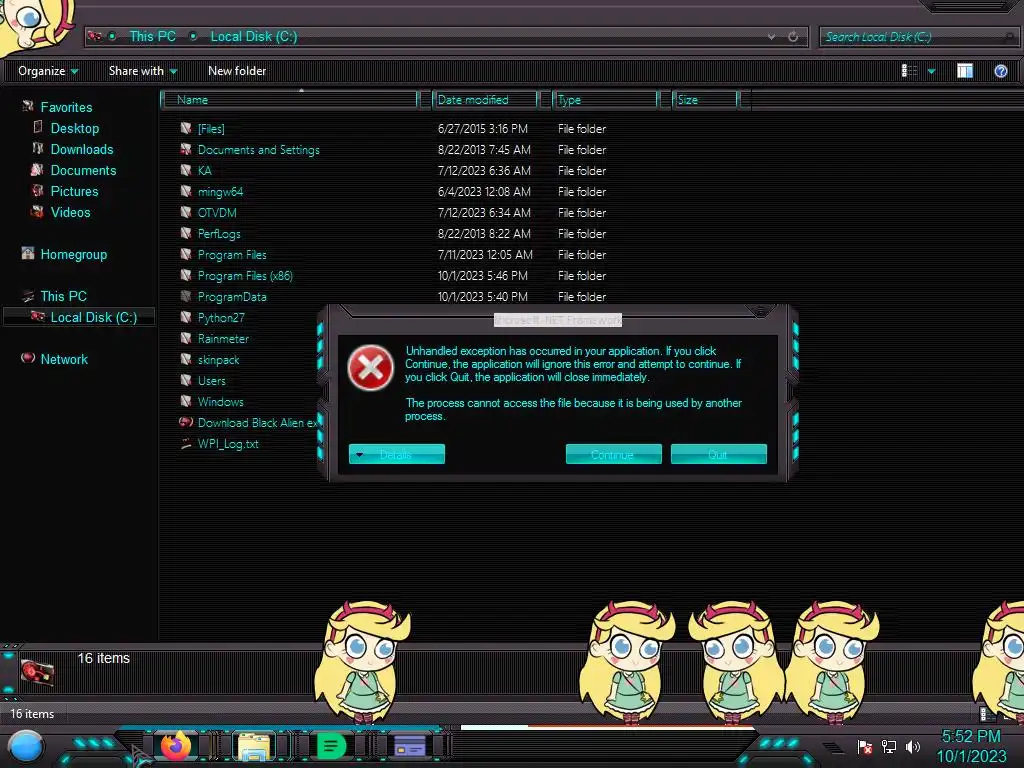
Task: Click Quit in the error dialog
Action: [x=718, y=455]
